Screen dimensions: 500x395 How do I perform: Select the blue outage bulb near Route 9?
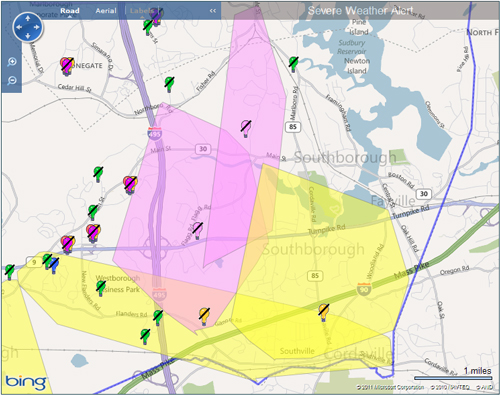click(x=54, y=266)
